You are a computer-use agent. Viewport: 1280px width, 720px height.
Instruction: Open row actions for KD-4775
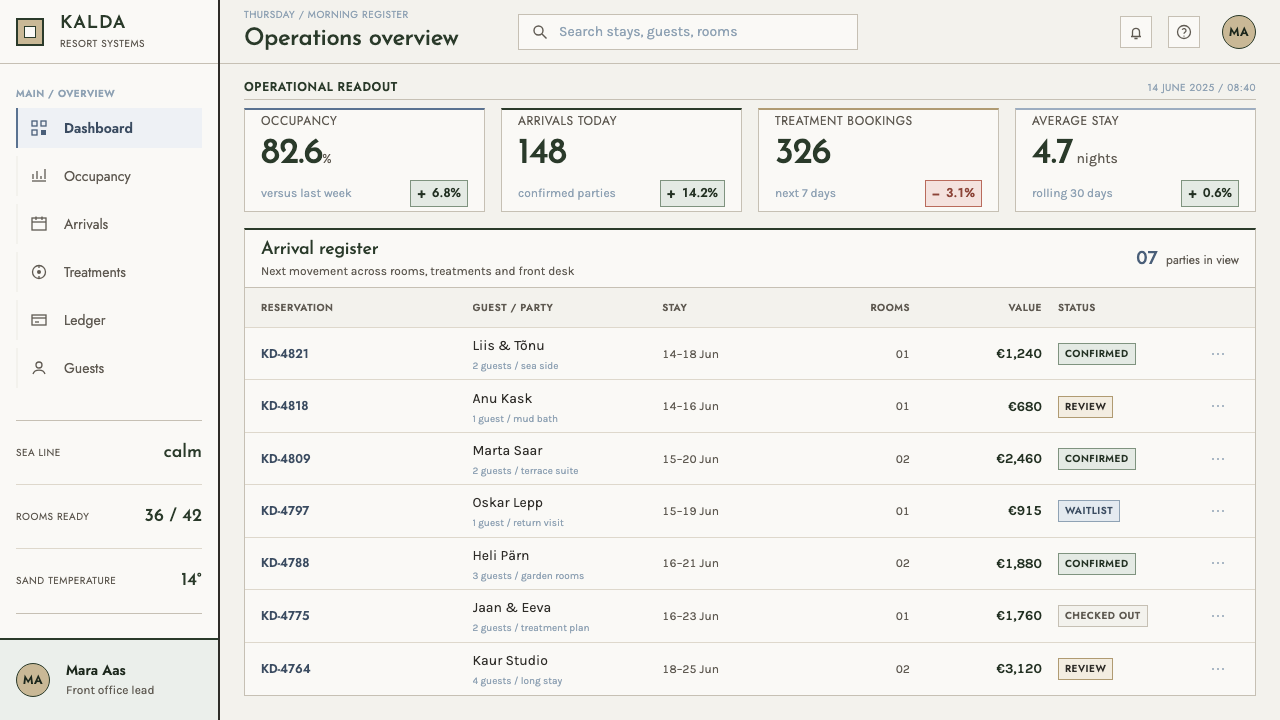click(1218, 616)
